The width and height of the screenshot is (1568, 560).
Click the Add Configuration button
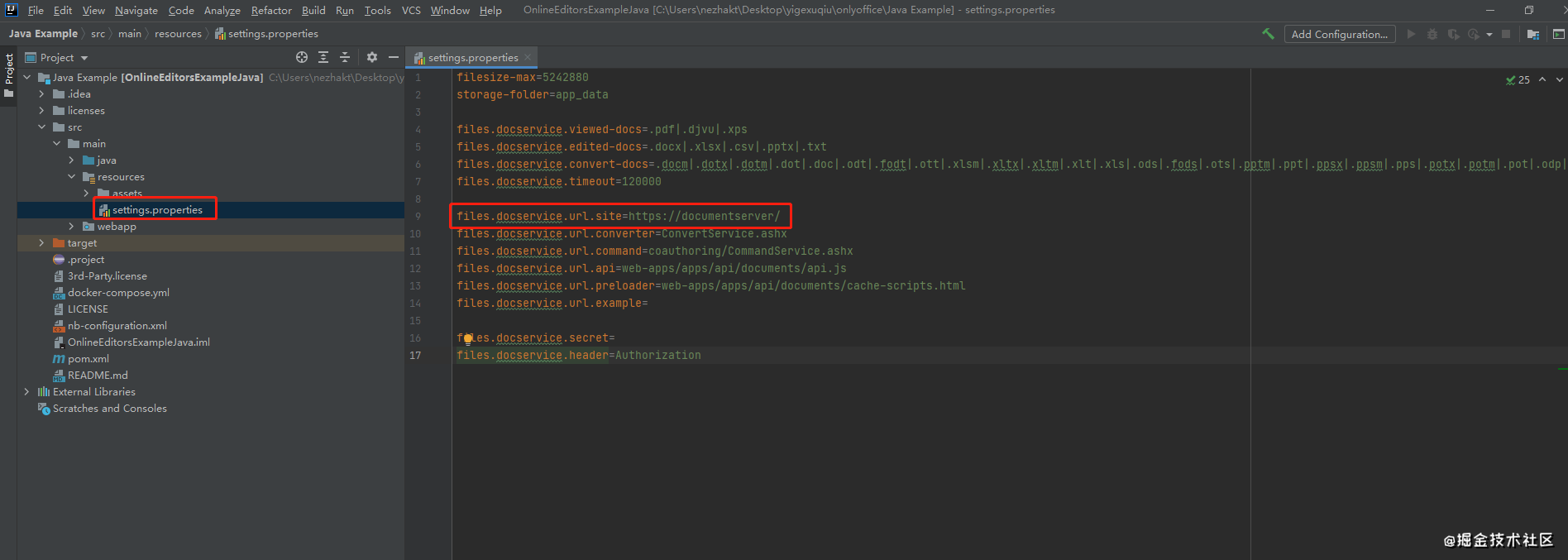click(x=1340, y=34)
